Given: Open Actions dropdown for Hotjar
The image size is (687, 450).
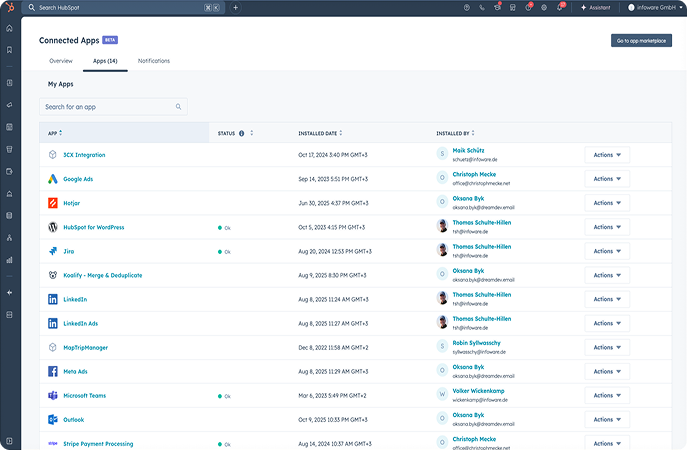Looking at the screenshot, I should (x=607, y=203).
